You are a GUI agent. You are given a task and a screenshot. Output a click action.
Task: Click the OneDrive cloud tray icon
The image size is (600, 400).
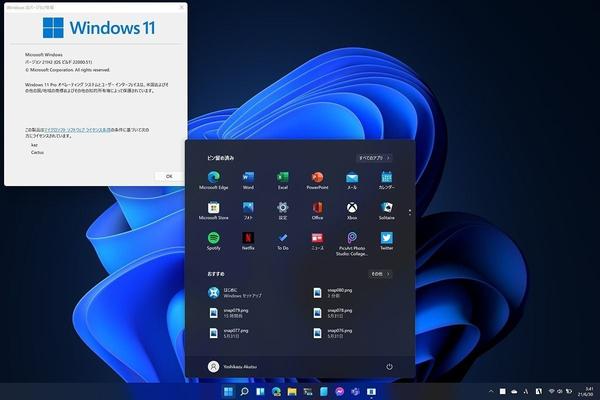coord(514,391)
